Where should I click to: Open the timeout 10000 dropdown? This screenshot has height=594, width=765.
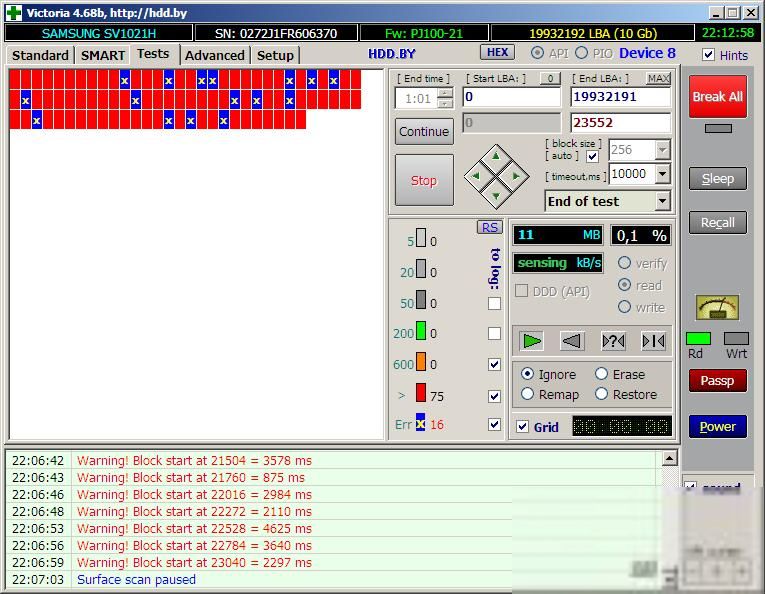click(662, 174)
